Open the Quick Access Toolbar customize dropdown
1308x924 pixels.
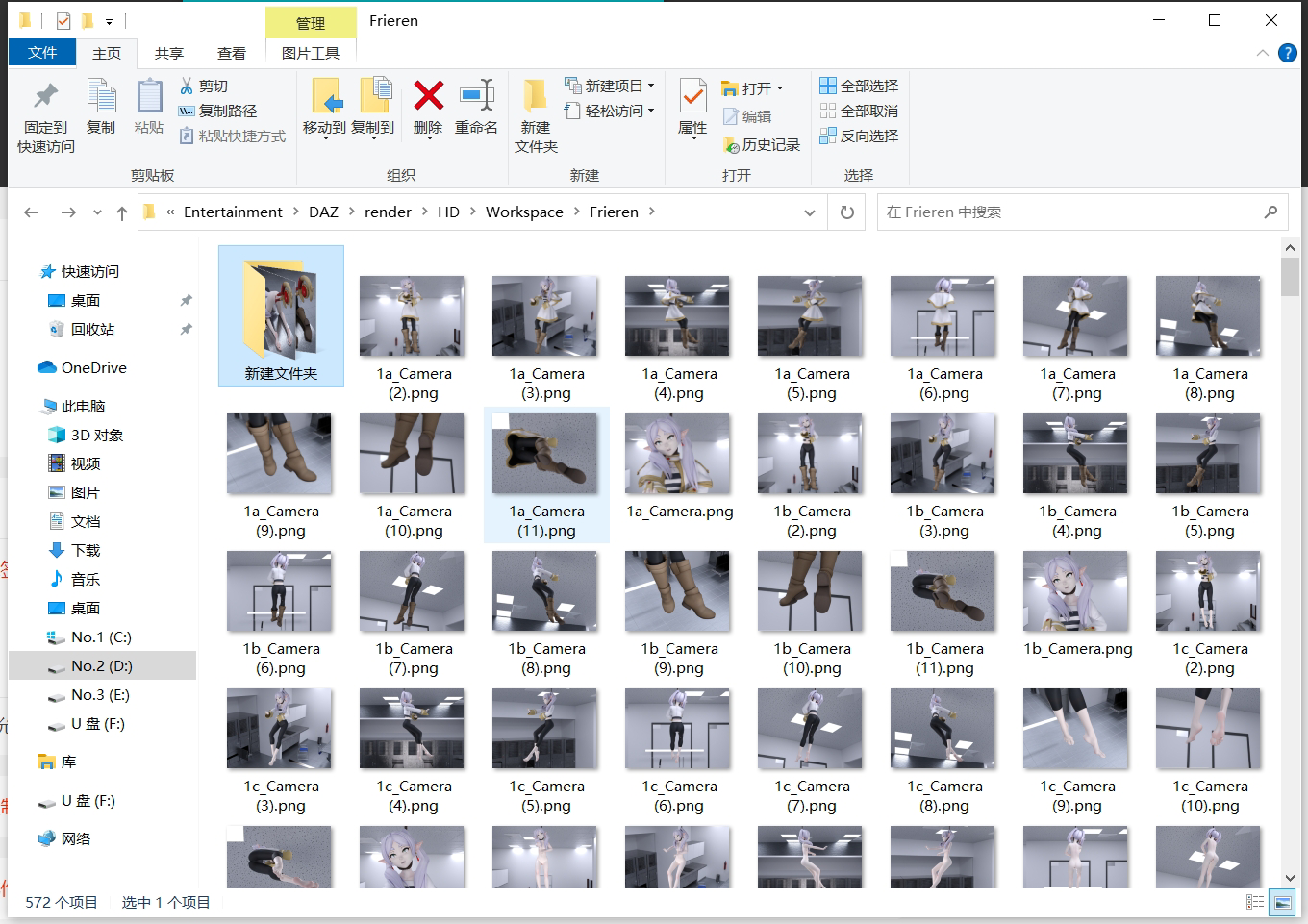110,21
